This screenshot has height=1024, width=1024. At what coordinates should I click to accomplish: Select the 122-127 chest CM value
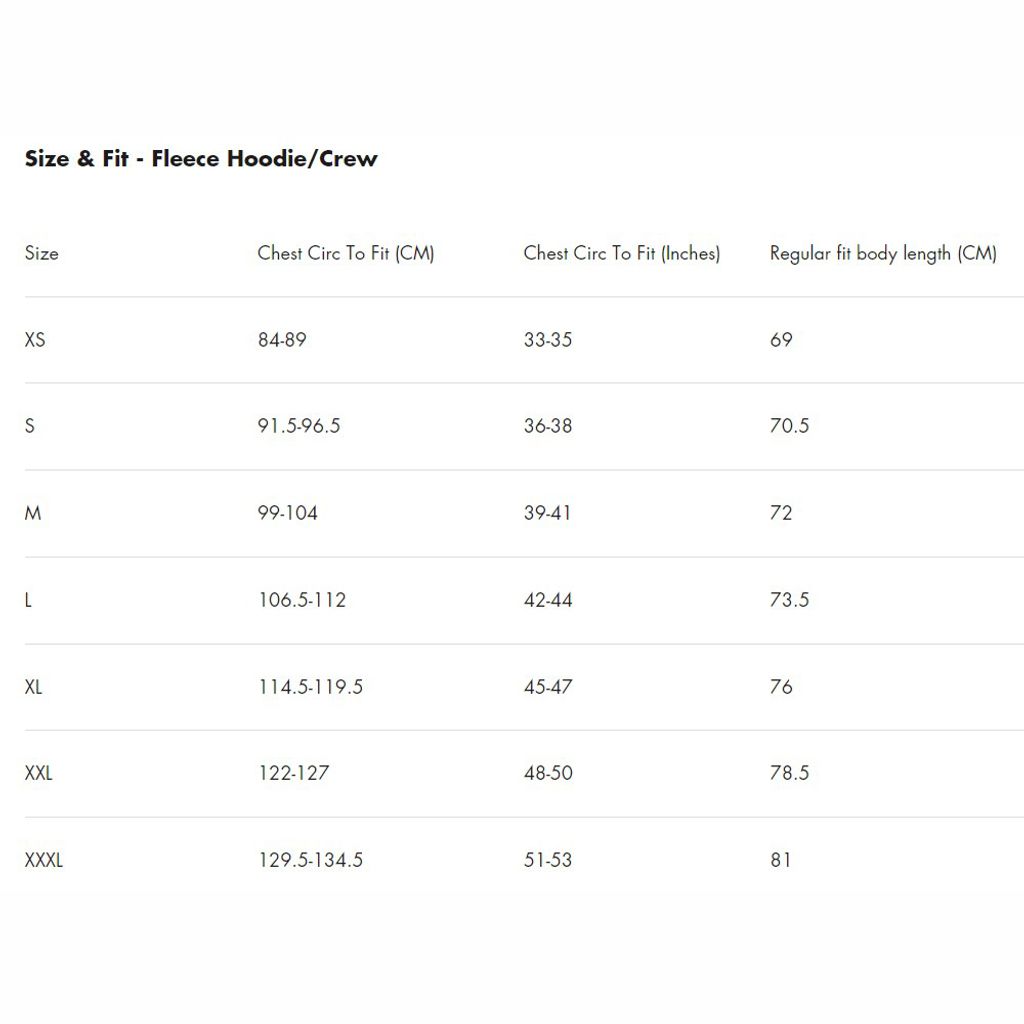[x=294, y=773]
